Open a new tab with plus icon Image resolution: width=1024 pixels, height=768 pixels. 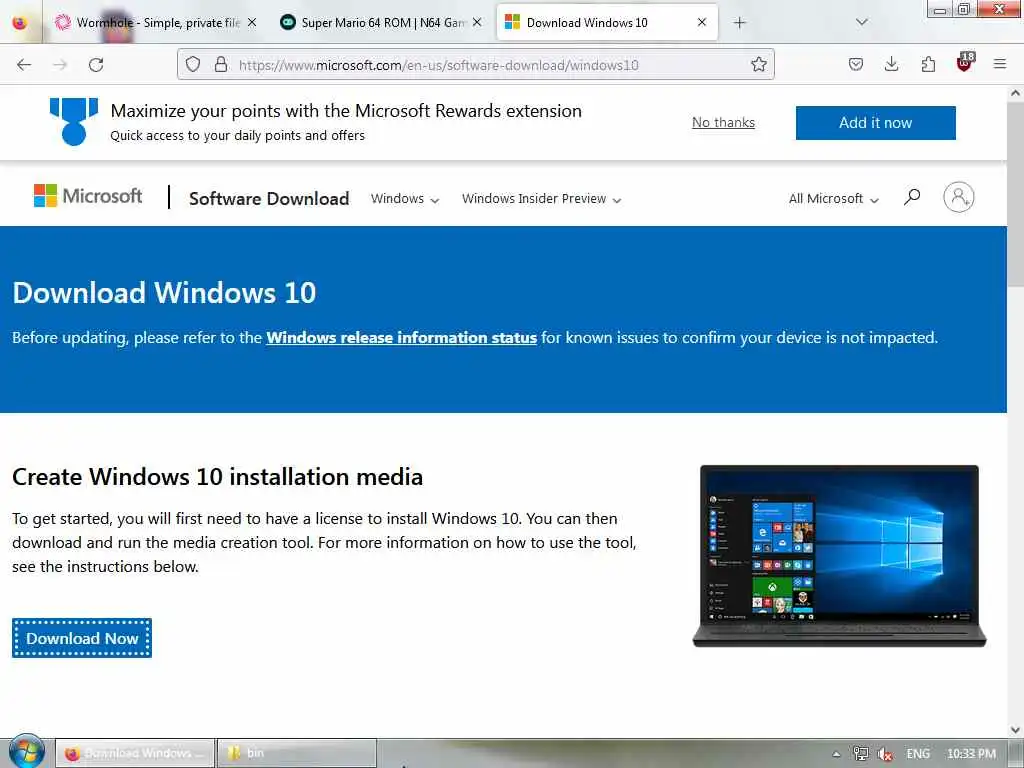pyautogui.click(x=739, y=23)
